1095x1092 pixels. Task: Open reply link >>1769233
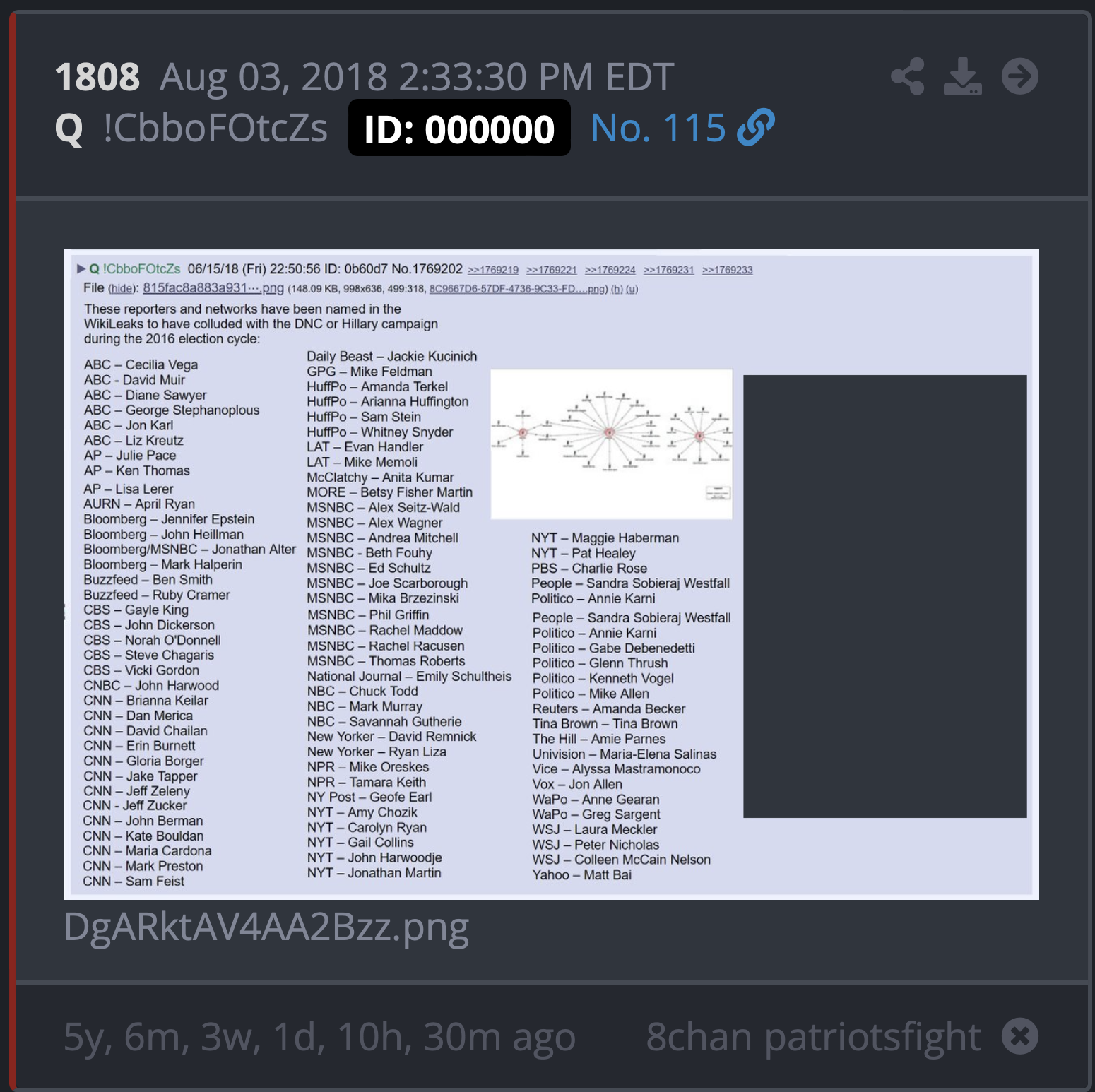pyautogui.click(x=728, y=271)
